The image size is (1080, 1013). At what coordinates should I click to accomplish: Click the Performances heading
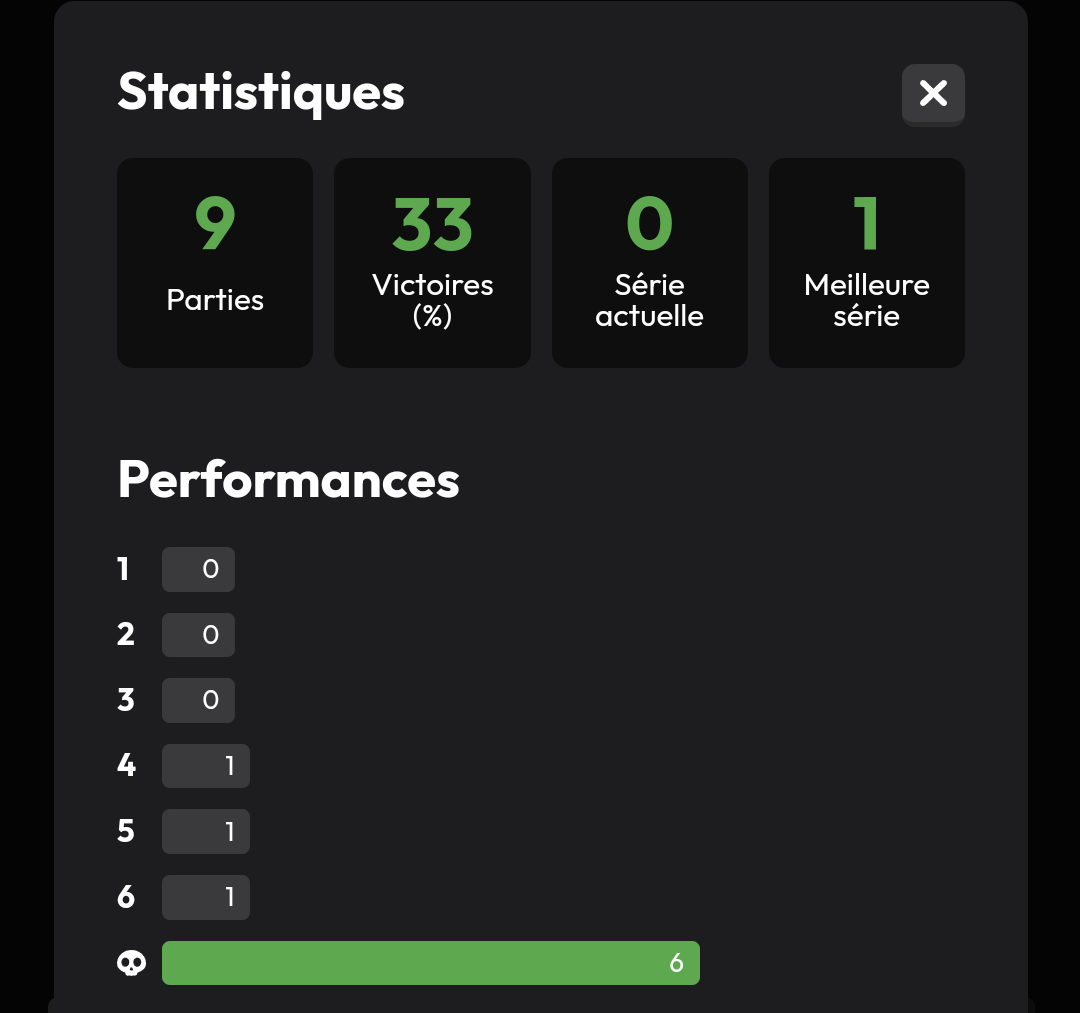point(288,479)
